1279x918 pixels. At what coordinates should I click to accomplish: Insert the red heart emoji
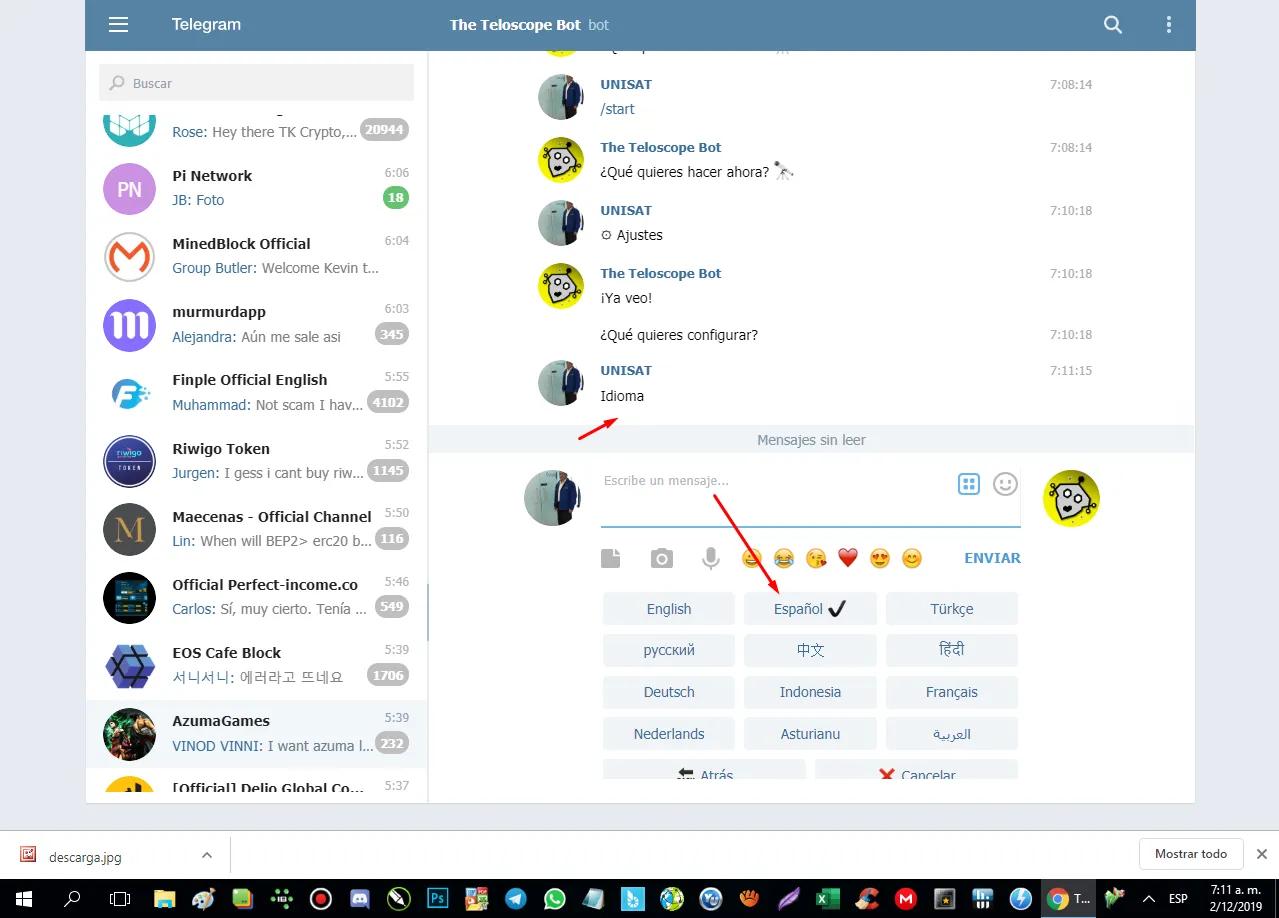point(848,558)
